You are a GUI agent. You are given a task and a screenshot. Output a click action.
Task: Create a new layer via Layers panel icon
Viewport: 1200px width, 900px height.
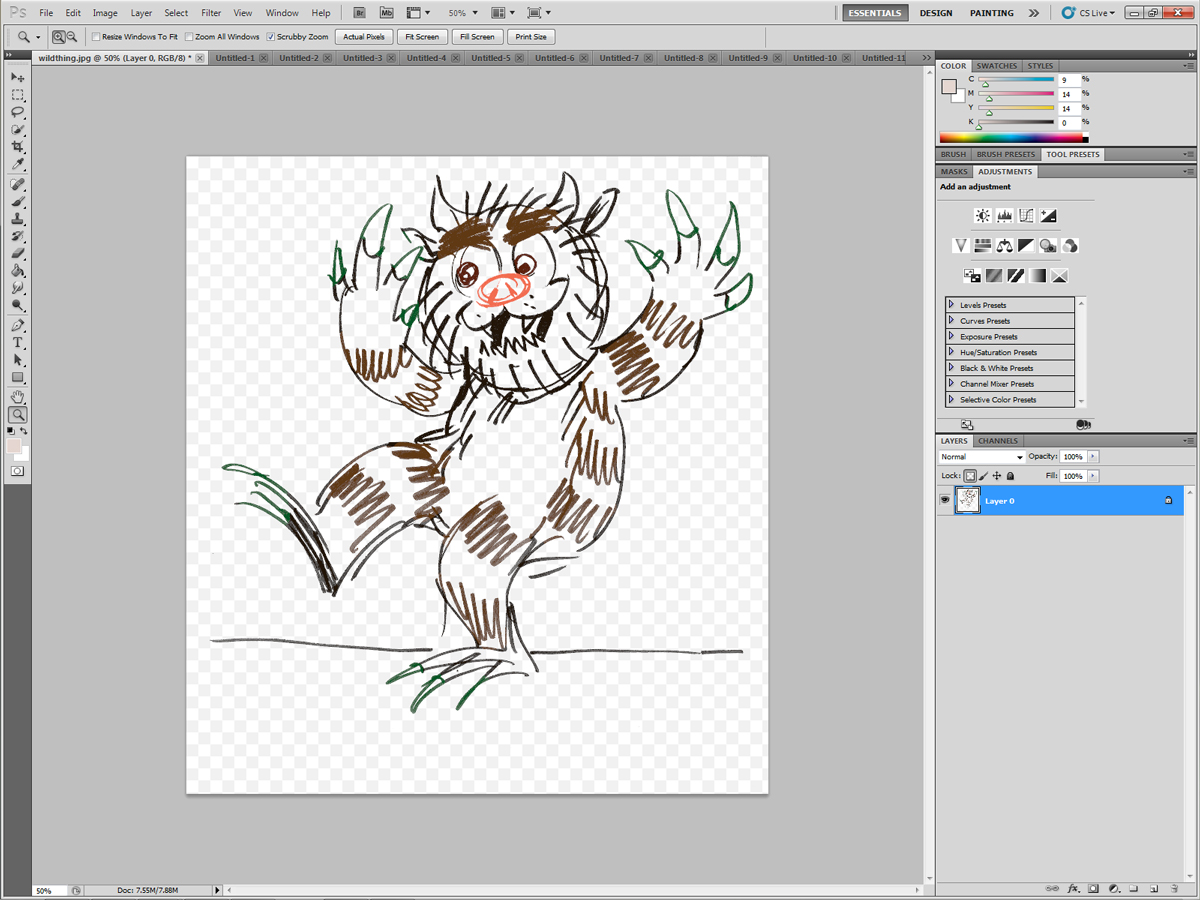(x=1153, y=888)
